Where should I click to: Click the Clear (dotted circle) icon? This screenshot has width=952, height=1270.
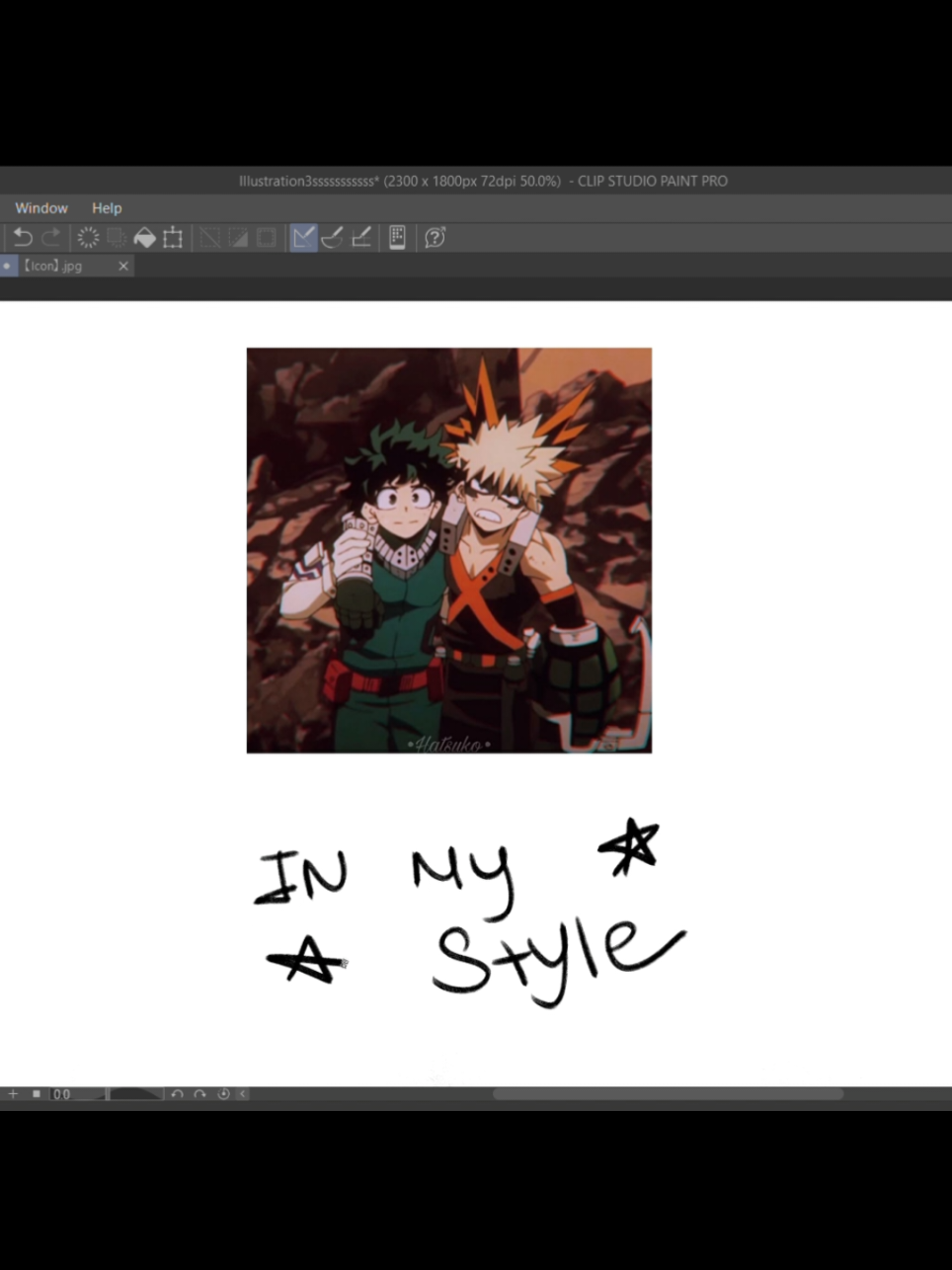(88, 237)
